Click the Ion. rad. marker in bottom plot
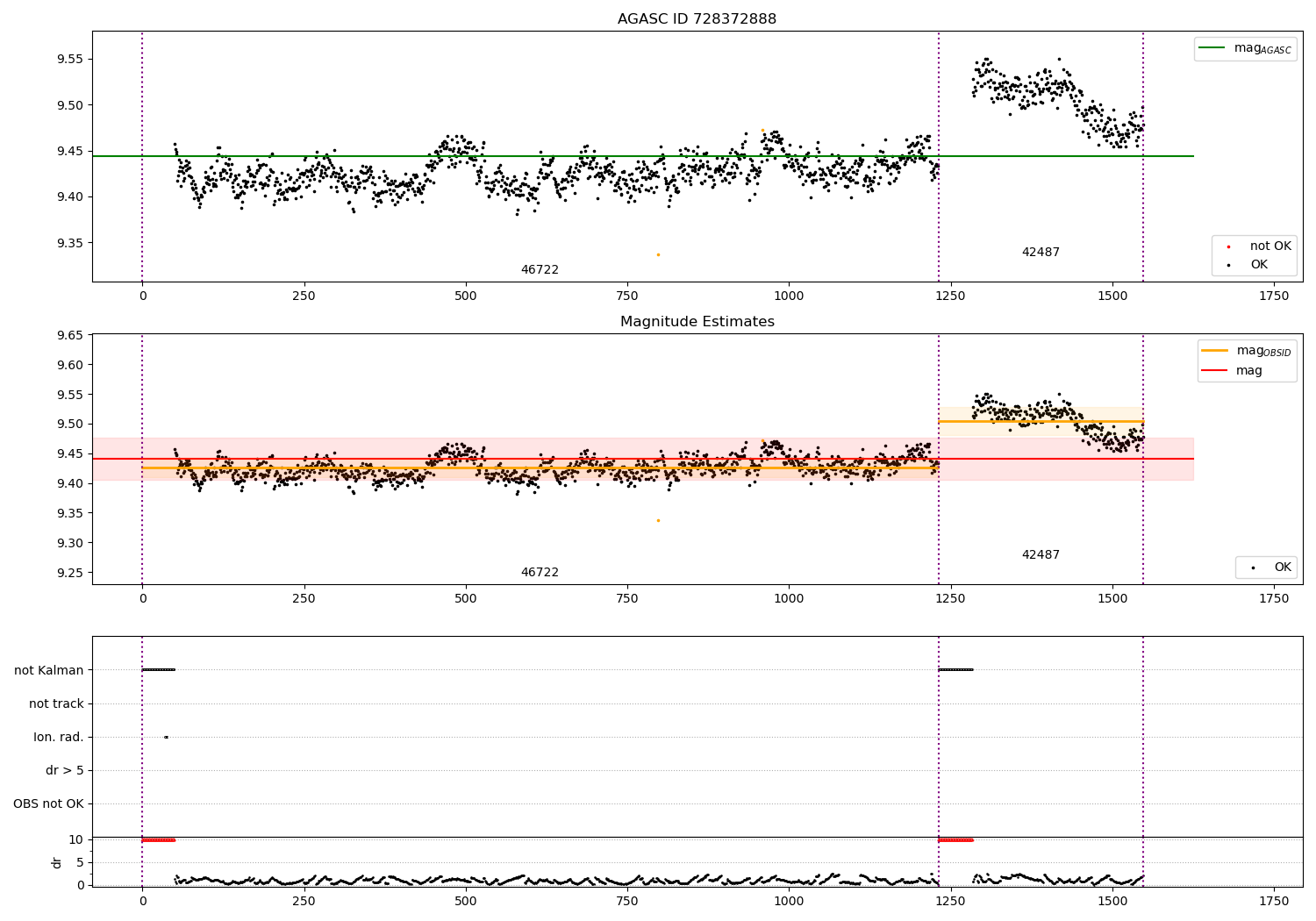The image size is (1316, 921). tap(166, 737)
